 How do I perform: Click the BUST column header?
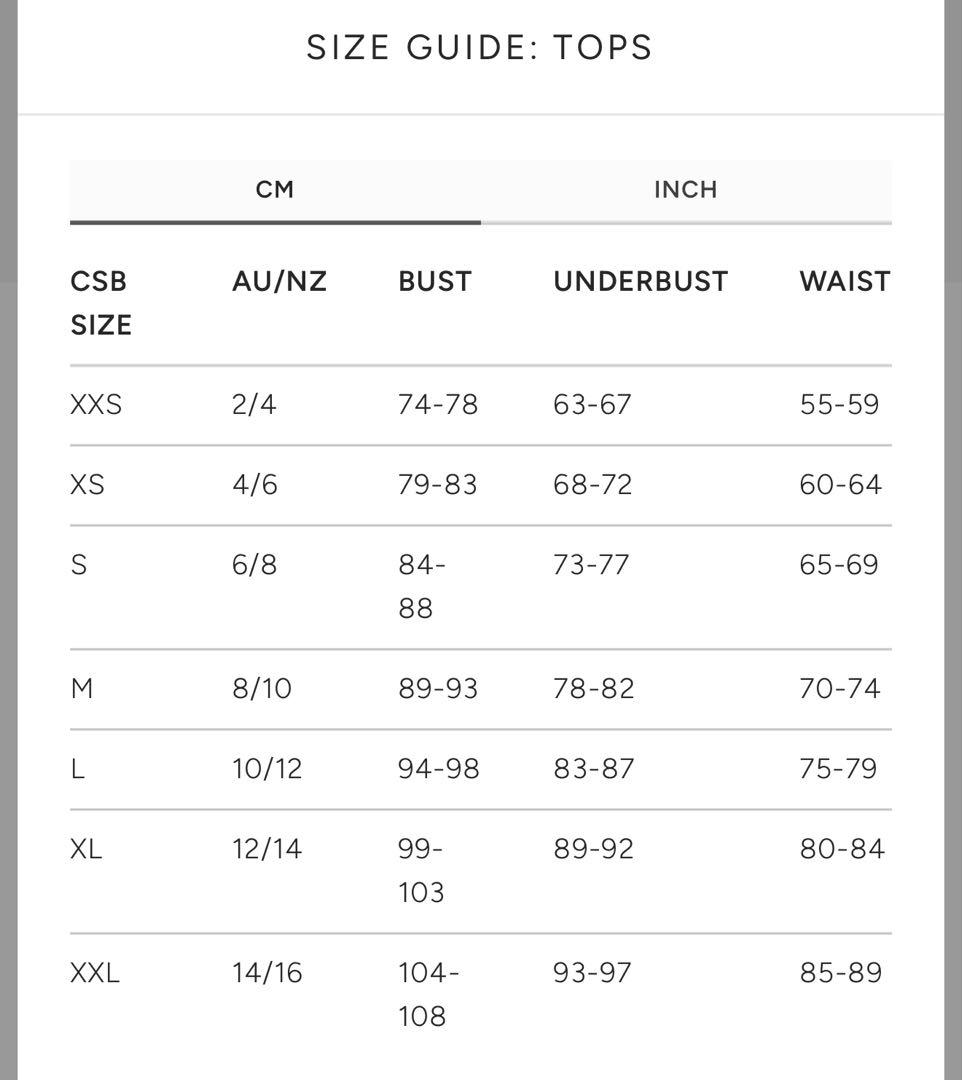pyautogui.click(x=435, y=282)
